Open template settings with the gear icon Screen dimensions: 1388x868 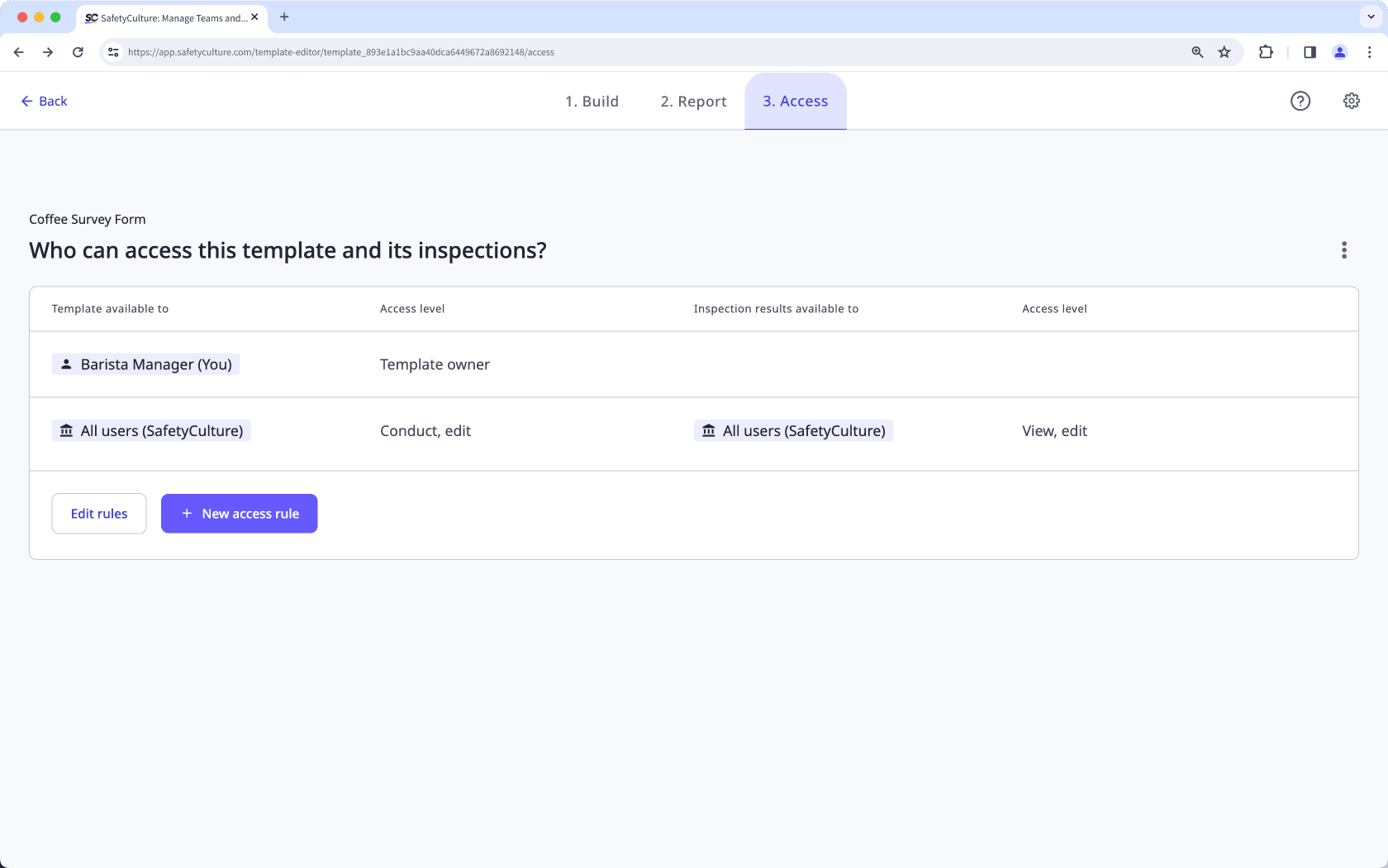coord(1352,101)
